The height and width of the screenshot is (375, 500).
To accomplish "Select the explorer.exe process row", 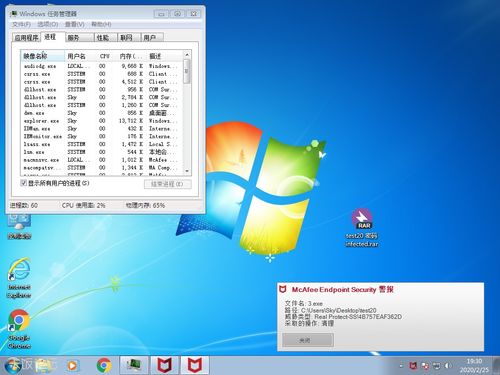I will [102, 121].
